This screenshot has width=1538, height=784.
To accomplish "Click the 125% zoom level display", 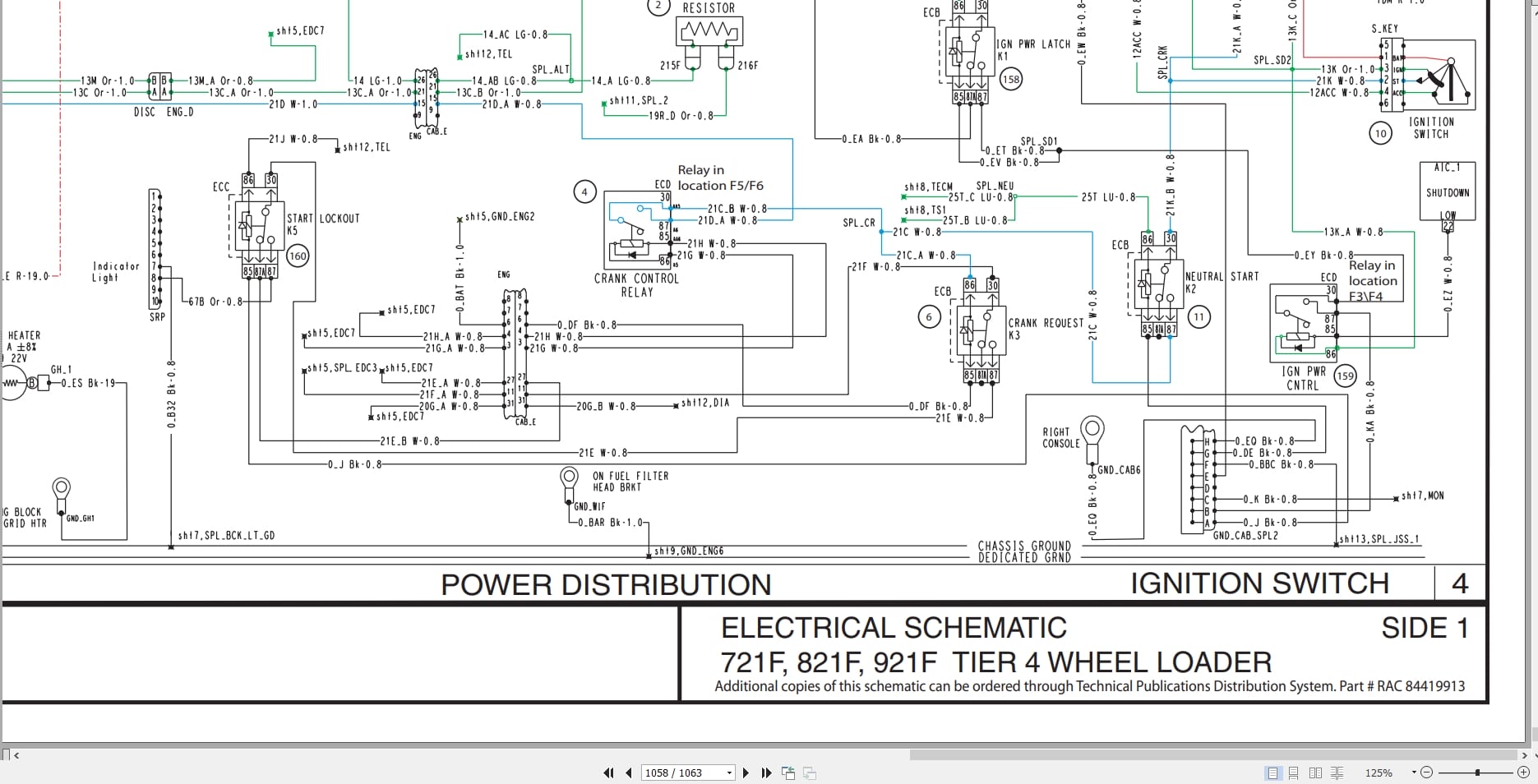I will (1379, 772).
